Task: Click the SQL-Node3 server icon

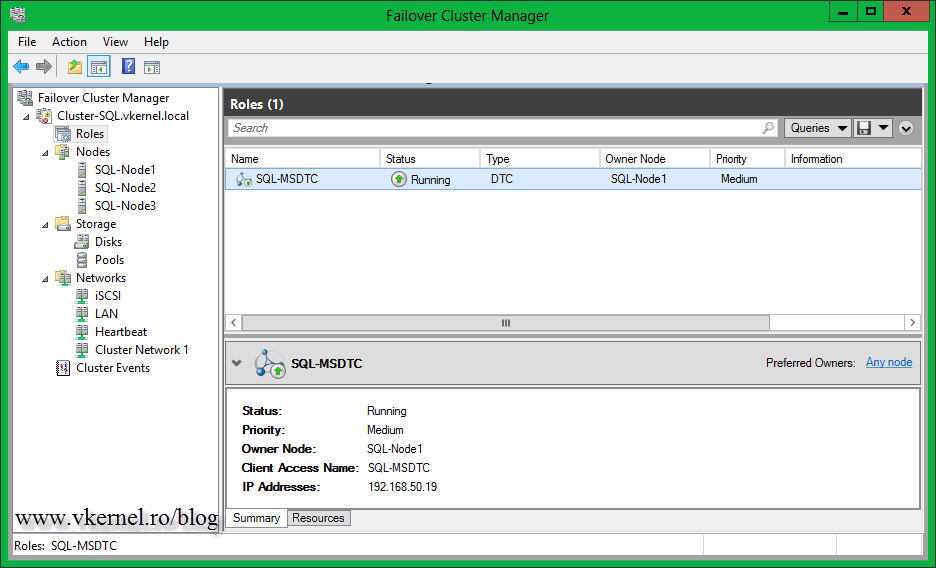Action: point(82,205)
